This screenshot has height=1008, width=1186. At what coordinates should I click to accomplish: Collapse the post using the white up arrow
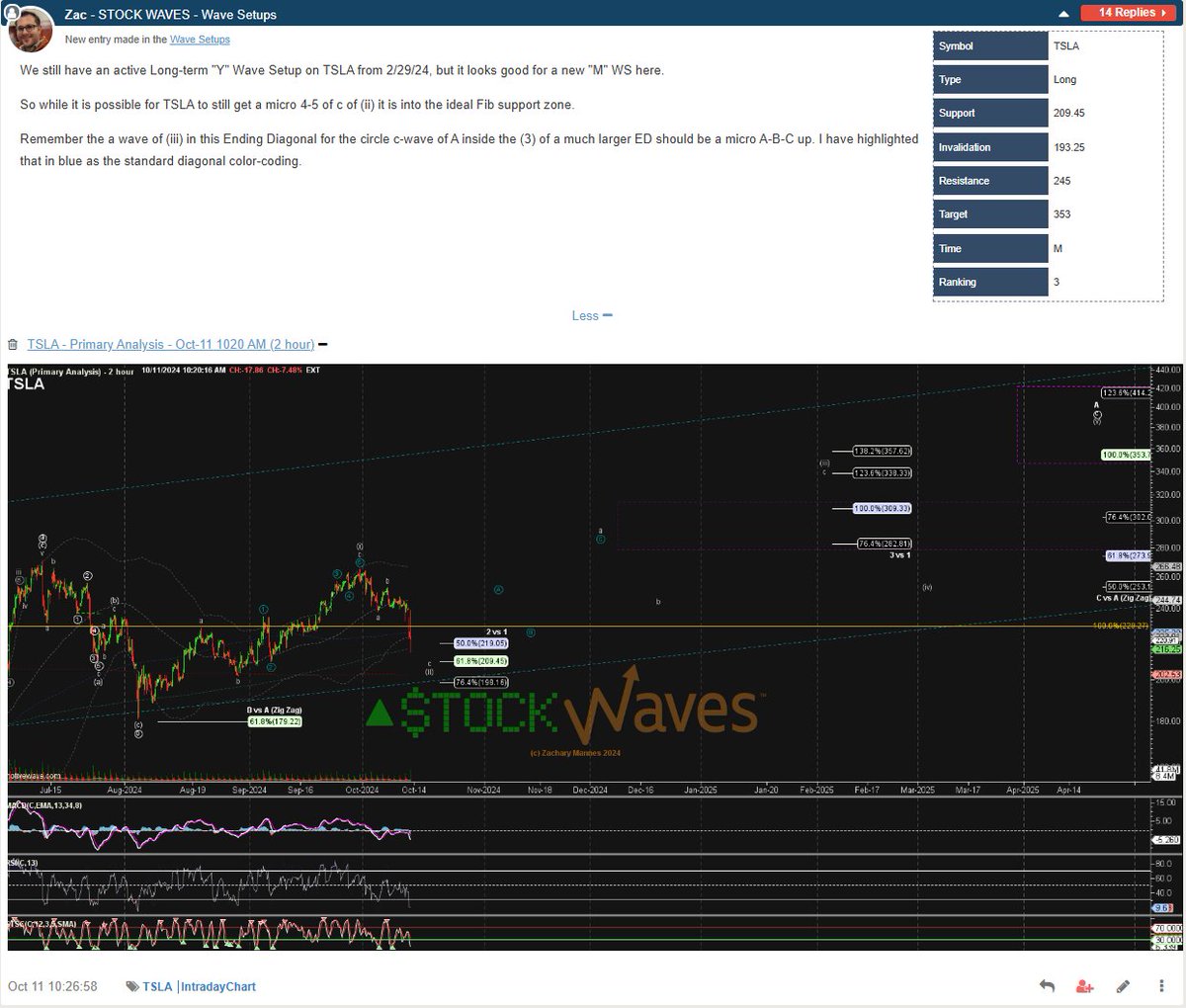tap(1063, 14)
